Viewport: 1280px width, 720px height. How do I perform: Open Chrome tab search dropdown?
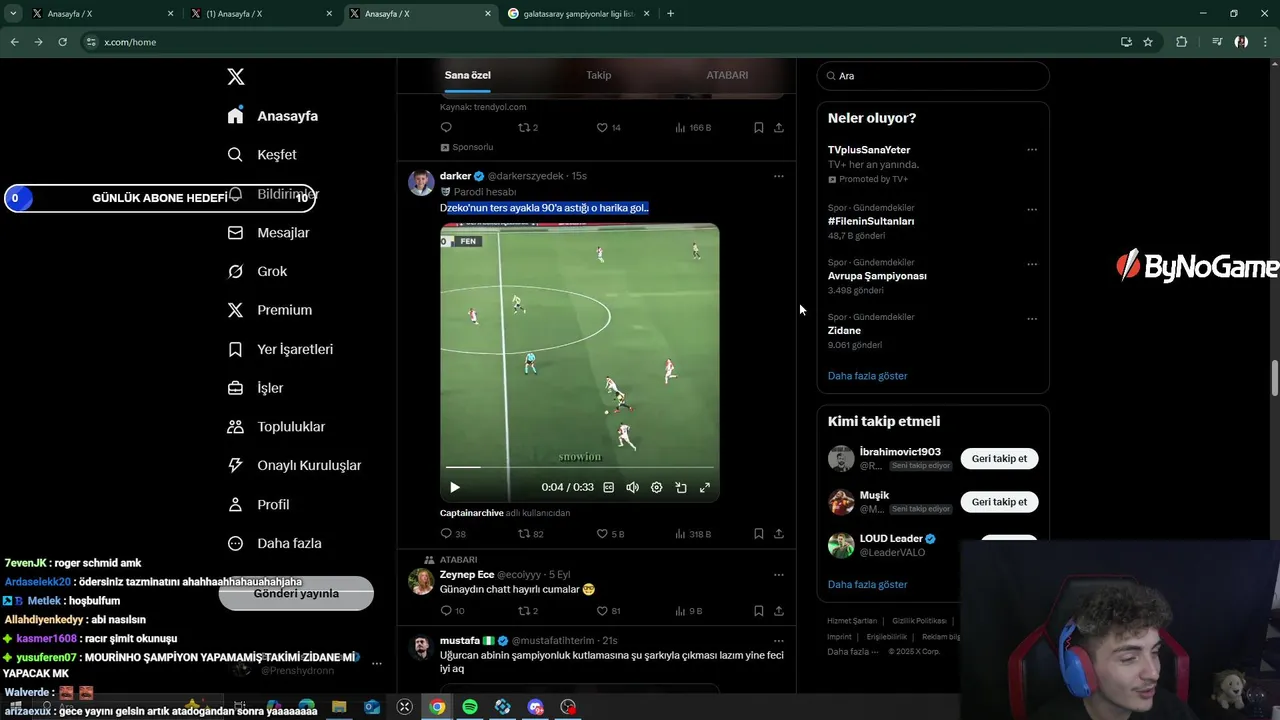click(x=13, y=14)
